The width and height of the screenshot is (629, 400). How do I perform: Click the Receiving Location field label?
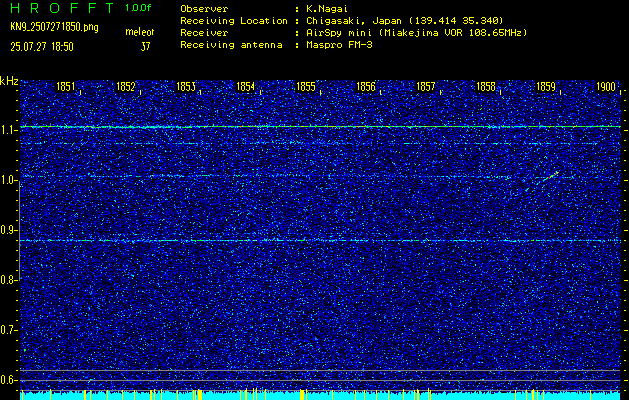(234, 21)
